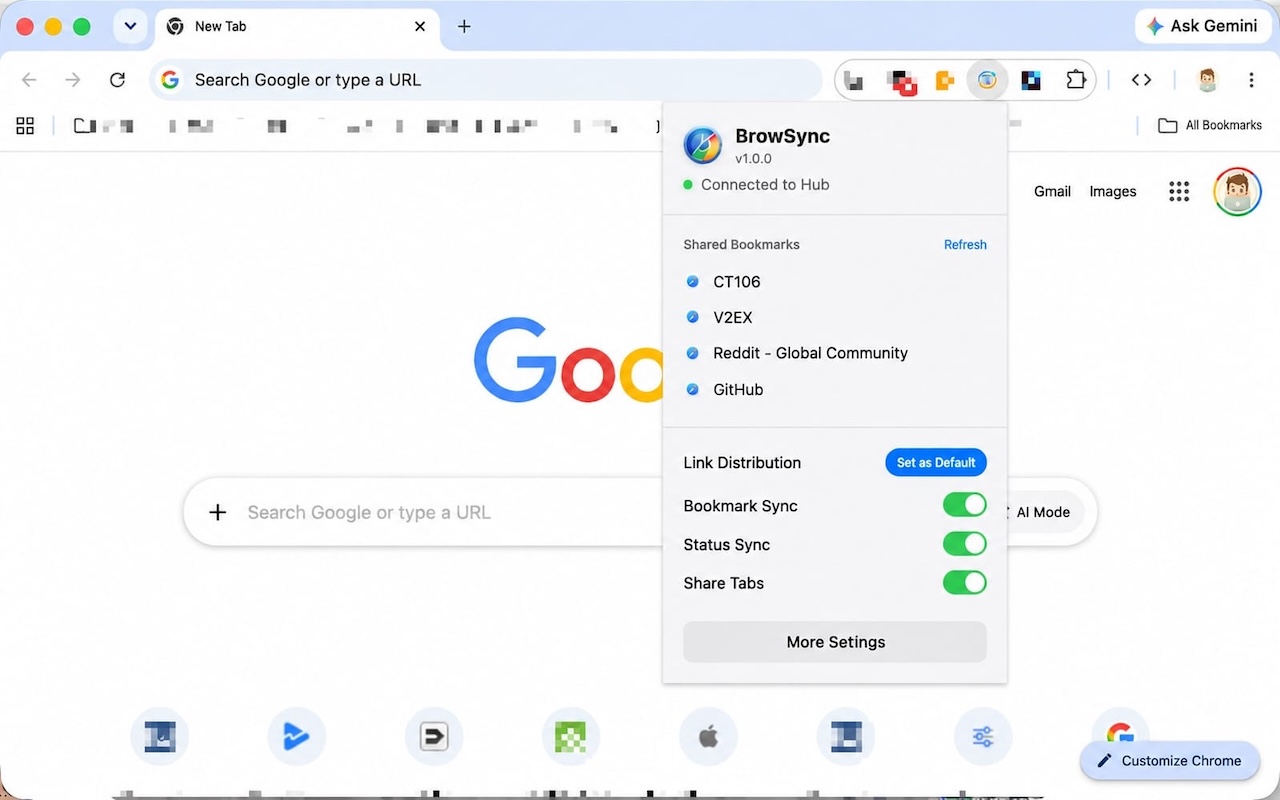Viewport: 1280px width, 800px height.
Task: Click the Connected to Hub status
Action: click(756, 185)
